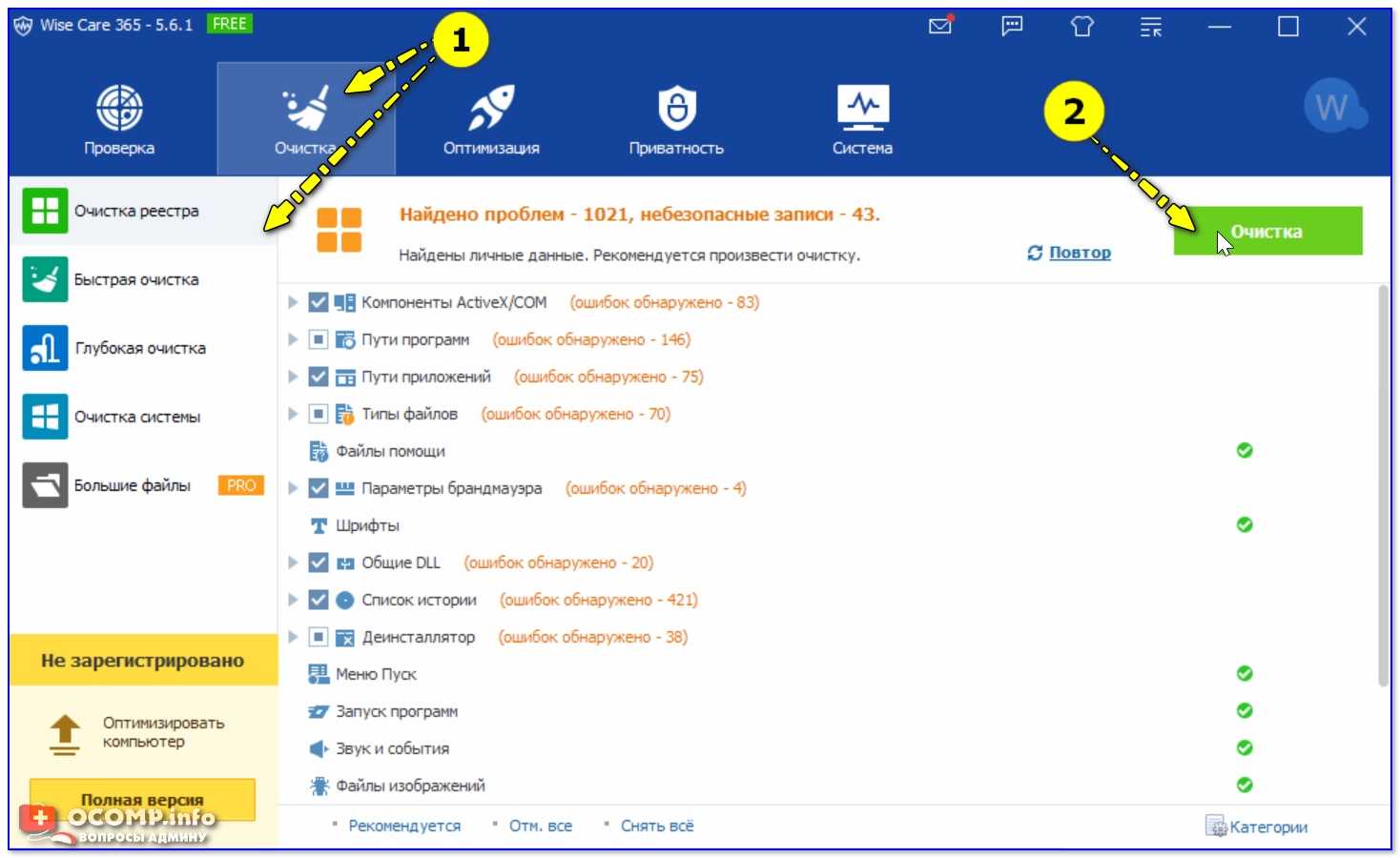Click the Звук и события speaker icon

coord(319,749)
